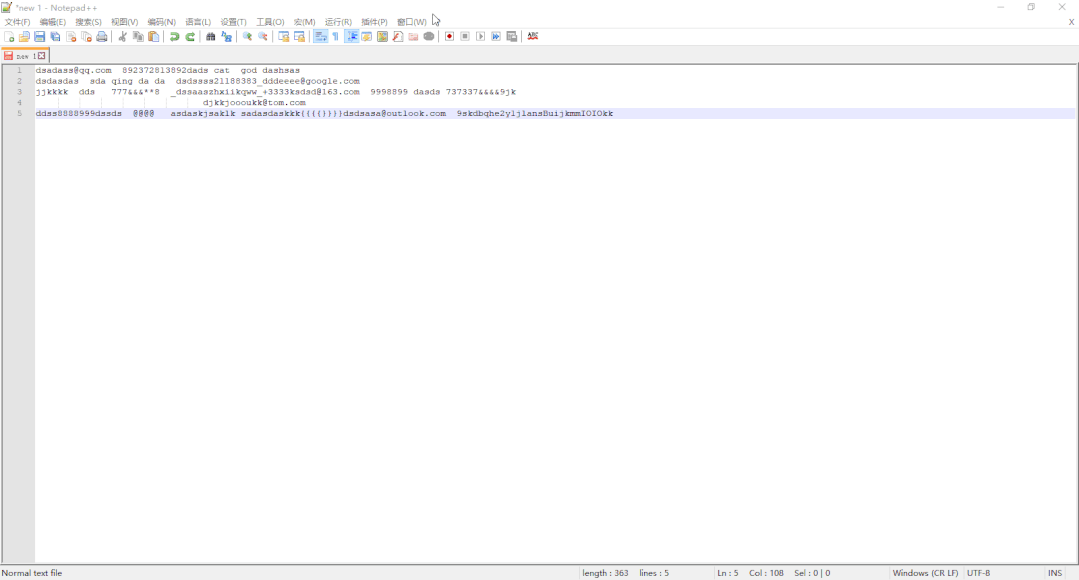Toggle Show all characters pilcrow button
Screen dimensions: 1079x580
coord(336,36)
